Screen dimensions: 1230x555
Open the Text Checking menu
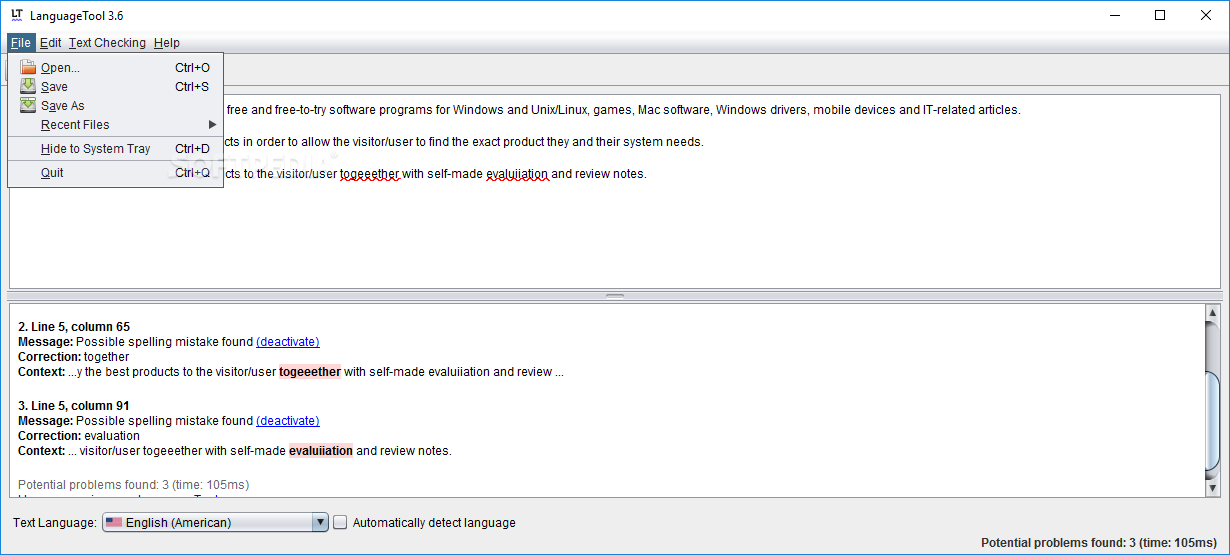pyautogui.click(x=107, y=43)
